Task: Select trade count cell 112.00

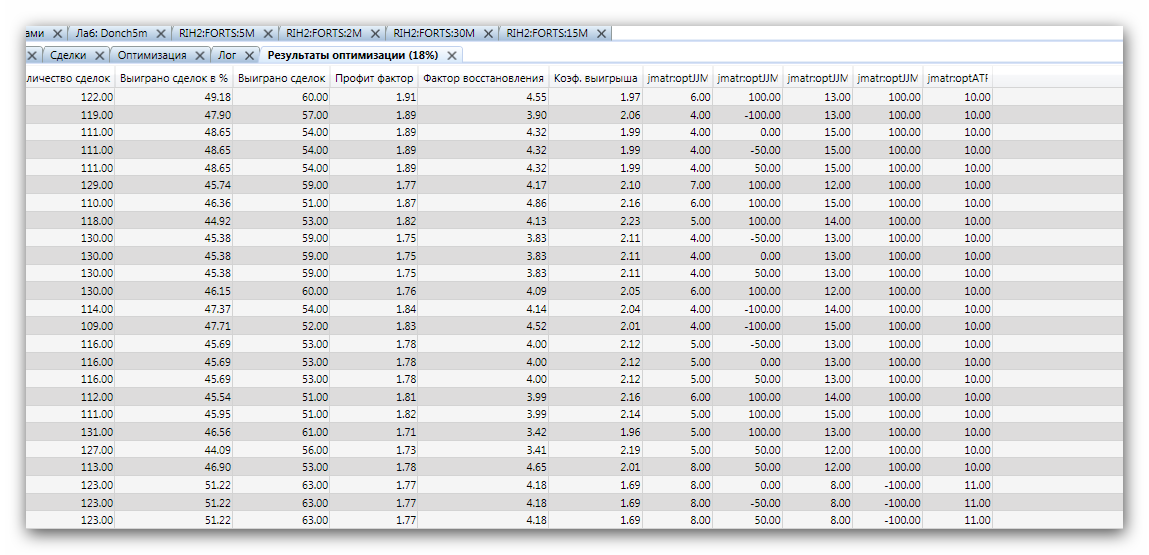Action: coord(70,397)
